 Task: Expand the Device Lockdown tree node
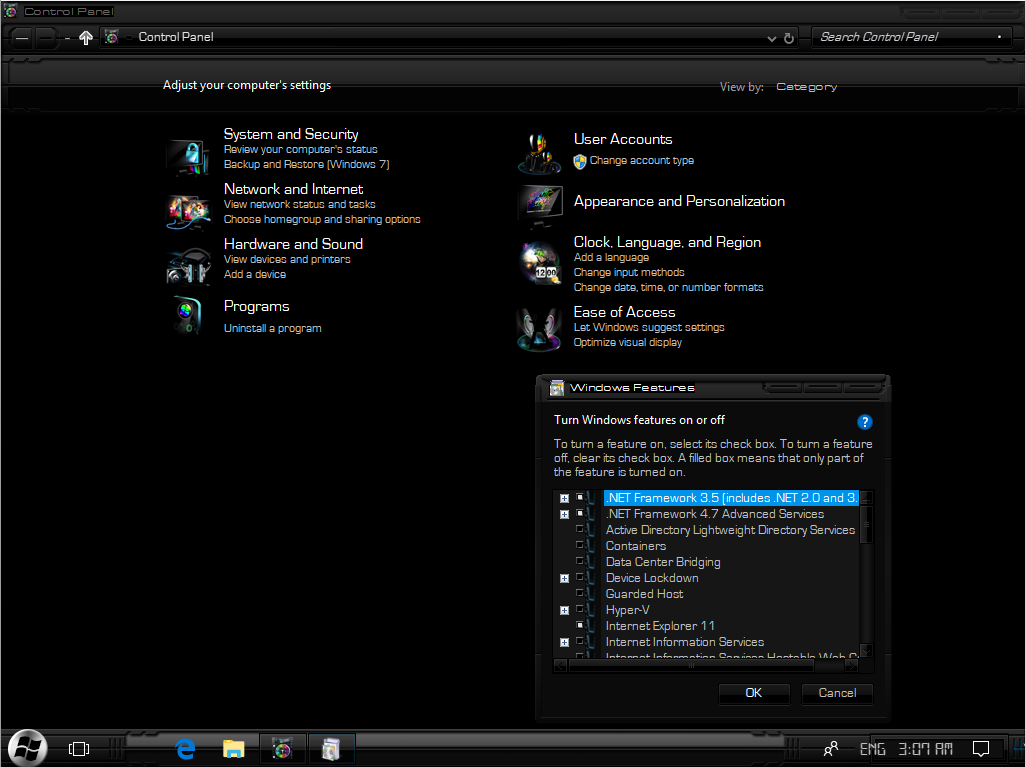[x=564, y=579]
